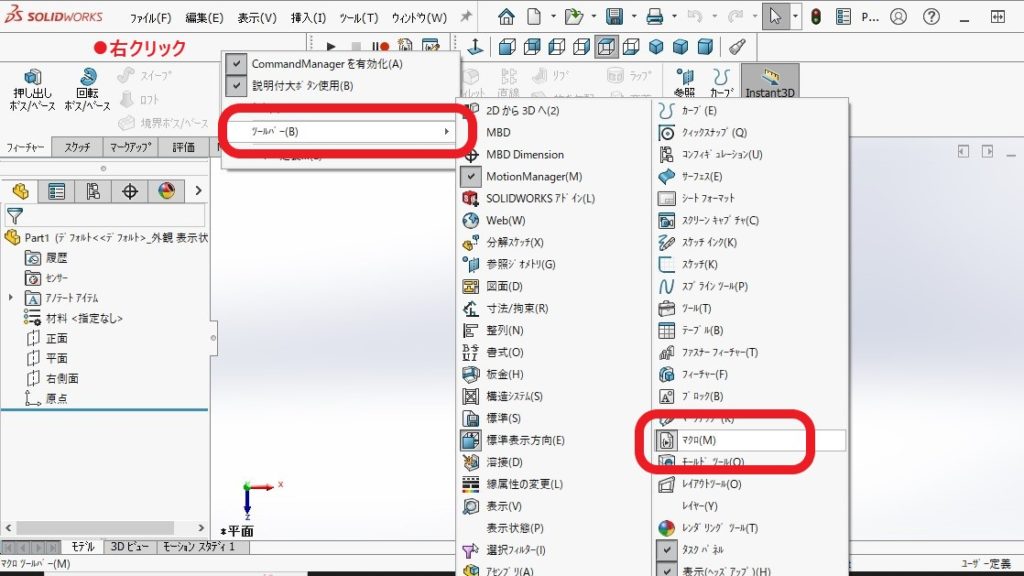This screenshot has height=576, width=1024.
Task: Click the macro Play button icon
Action: pos(331,46)
